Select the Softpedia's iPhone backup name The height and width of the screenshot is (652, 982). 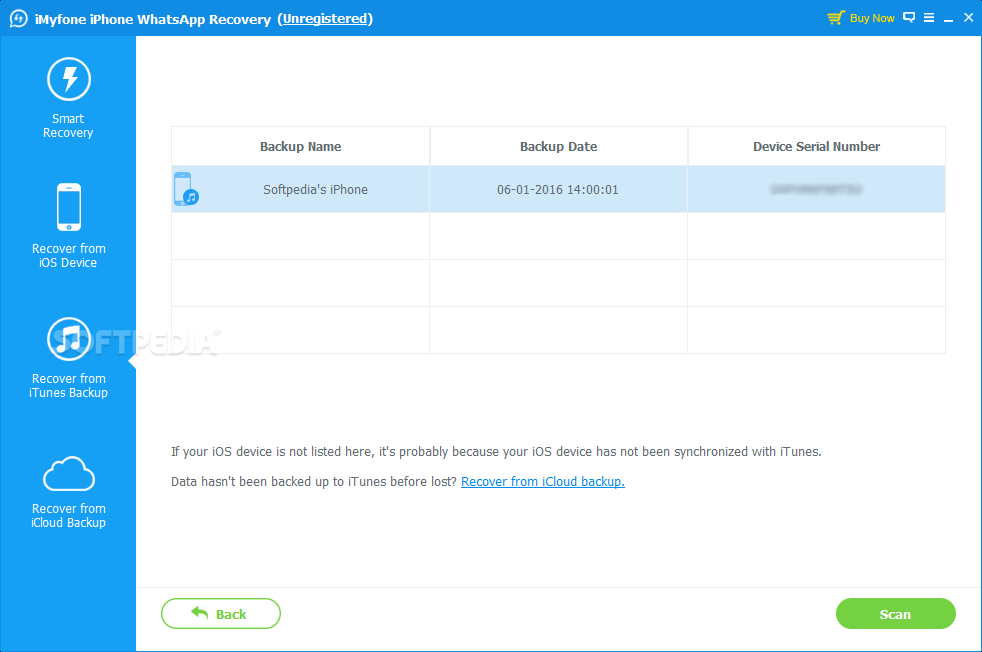tap(315, 189)
